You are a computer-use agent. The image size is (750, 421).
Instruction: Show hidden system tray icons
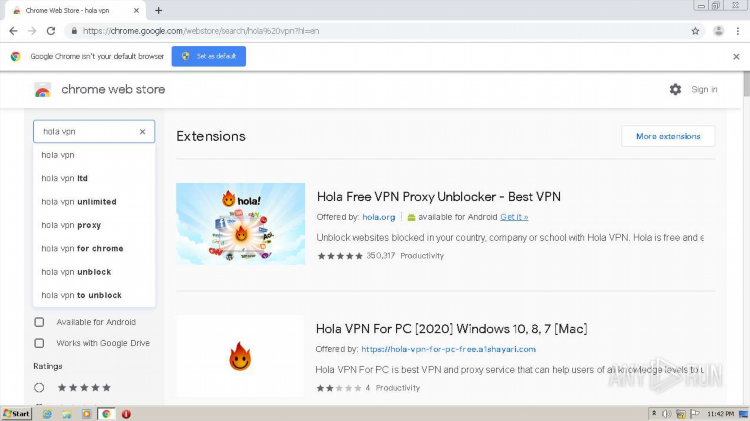tap(653, 414)
